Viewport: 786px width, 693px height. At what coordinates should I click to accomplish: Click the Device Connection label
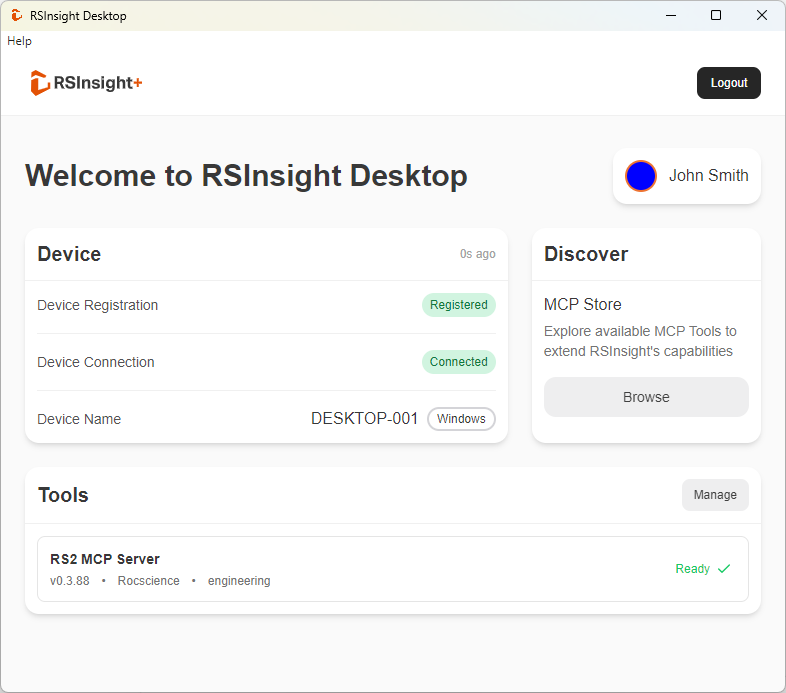(x=96, y=362)
